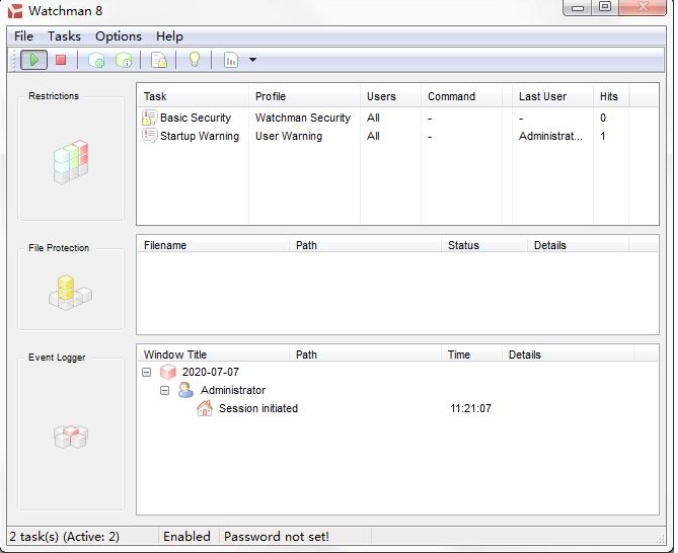Click the red Stop button
678x553 pixels.
(x=61, y=60)
